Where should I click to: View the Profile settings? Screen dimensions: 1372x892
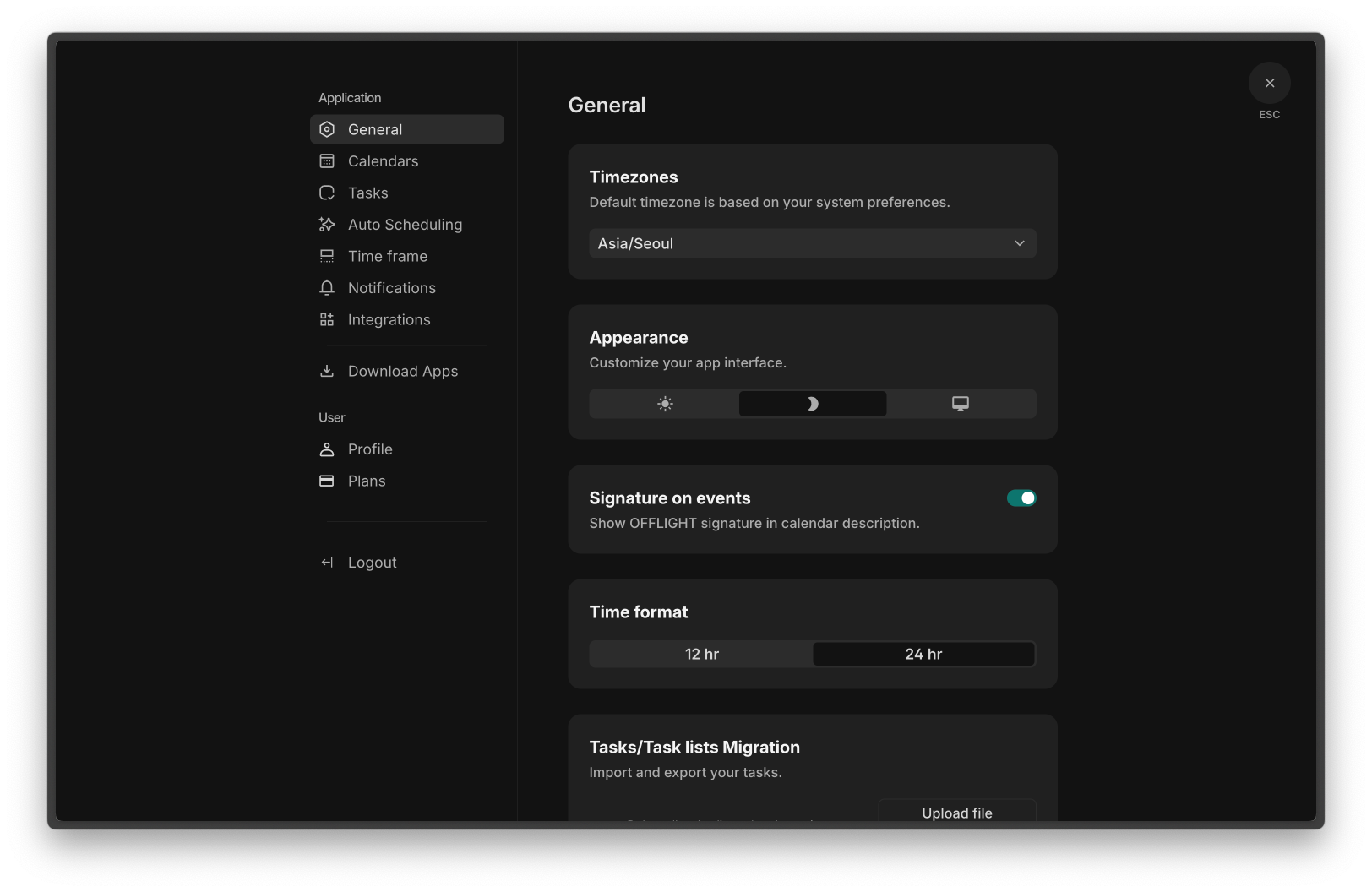(x=407, y=449)
